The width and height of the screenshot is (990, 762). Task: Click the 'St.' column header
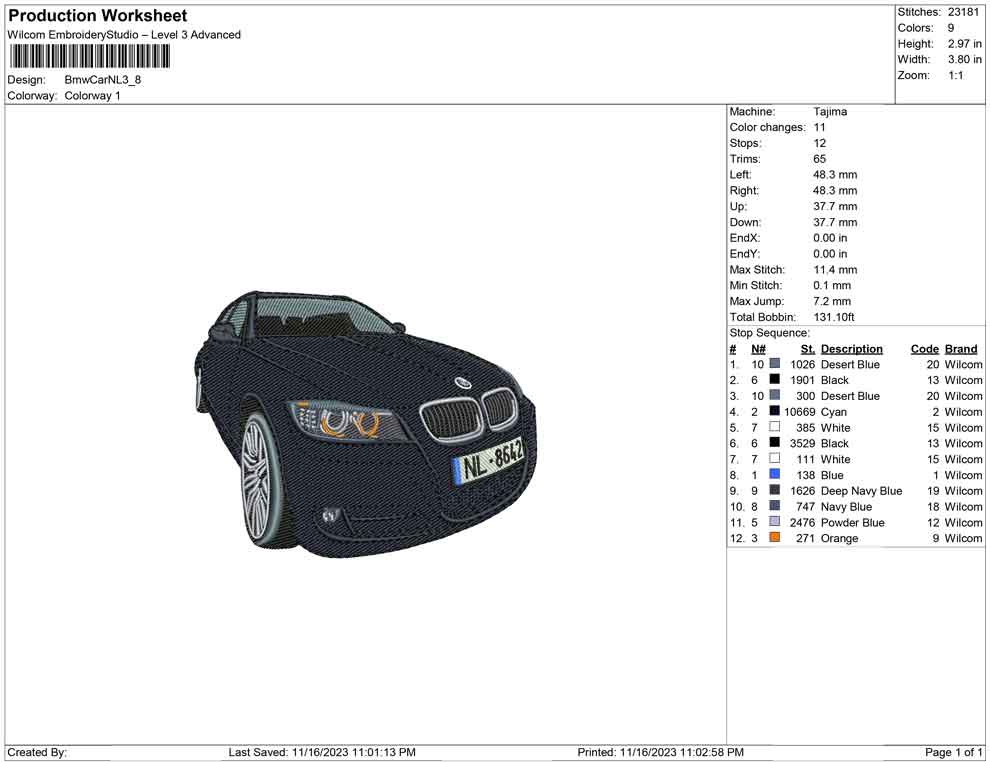[x=808, y=348]
